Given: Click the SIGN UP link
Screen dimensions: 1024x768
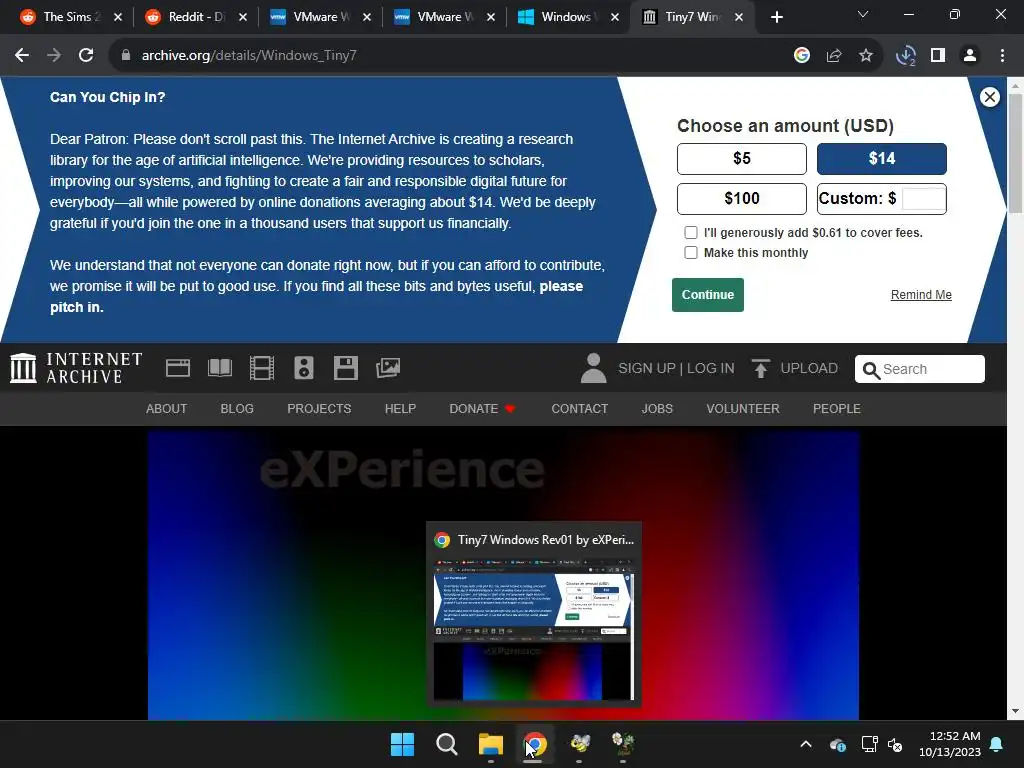Looking at the screenshot, I should click(647, 368).
